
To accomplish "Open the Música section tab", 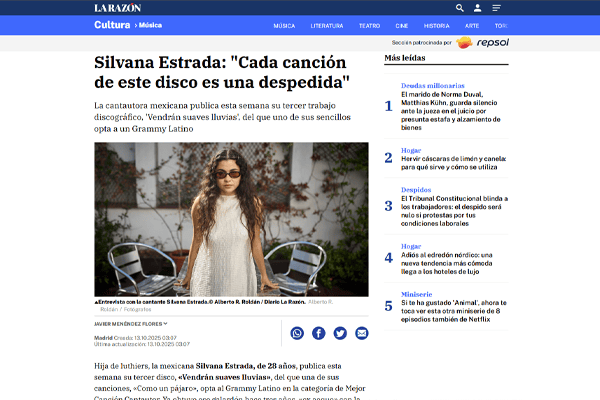I will tap(284, 25).
